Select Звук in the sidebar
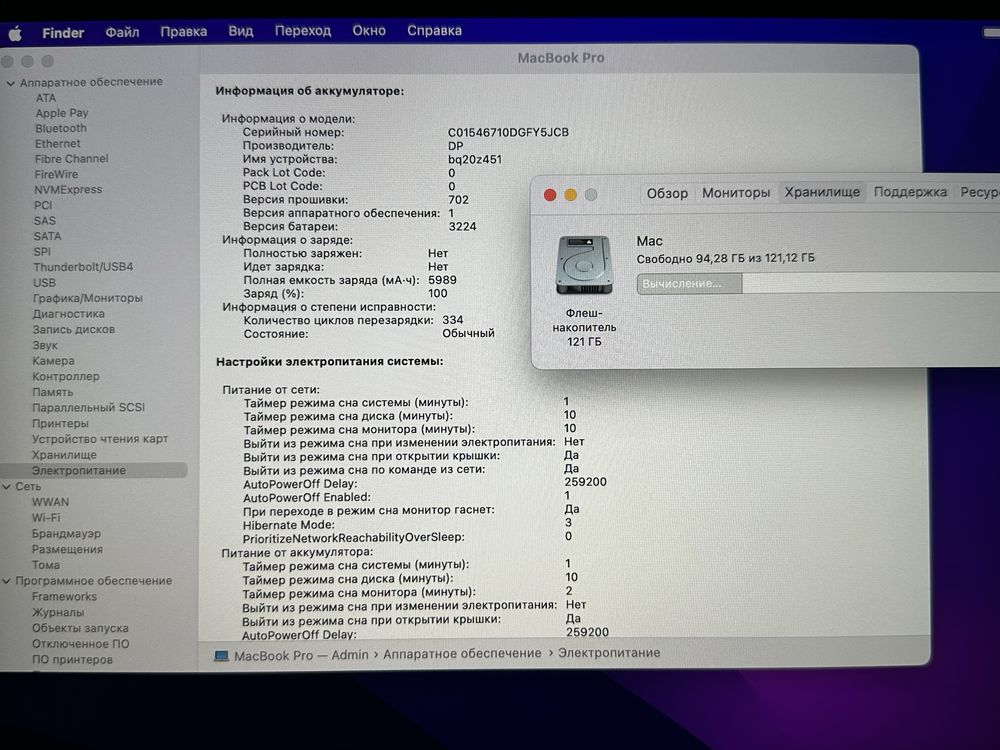Image resolution: width=1000 pixels, height=750 pixels. [x=45, y=346]
